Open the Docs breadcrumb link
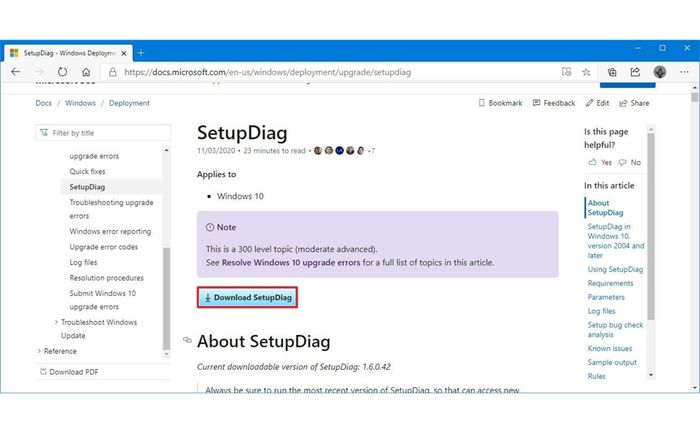The image size is (700, 433). point(43,103)
